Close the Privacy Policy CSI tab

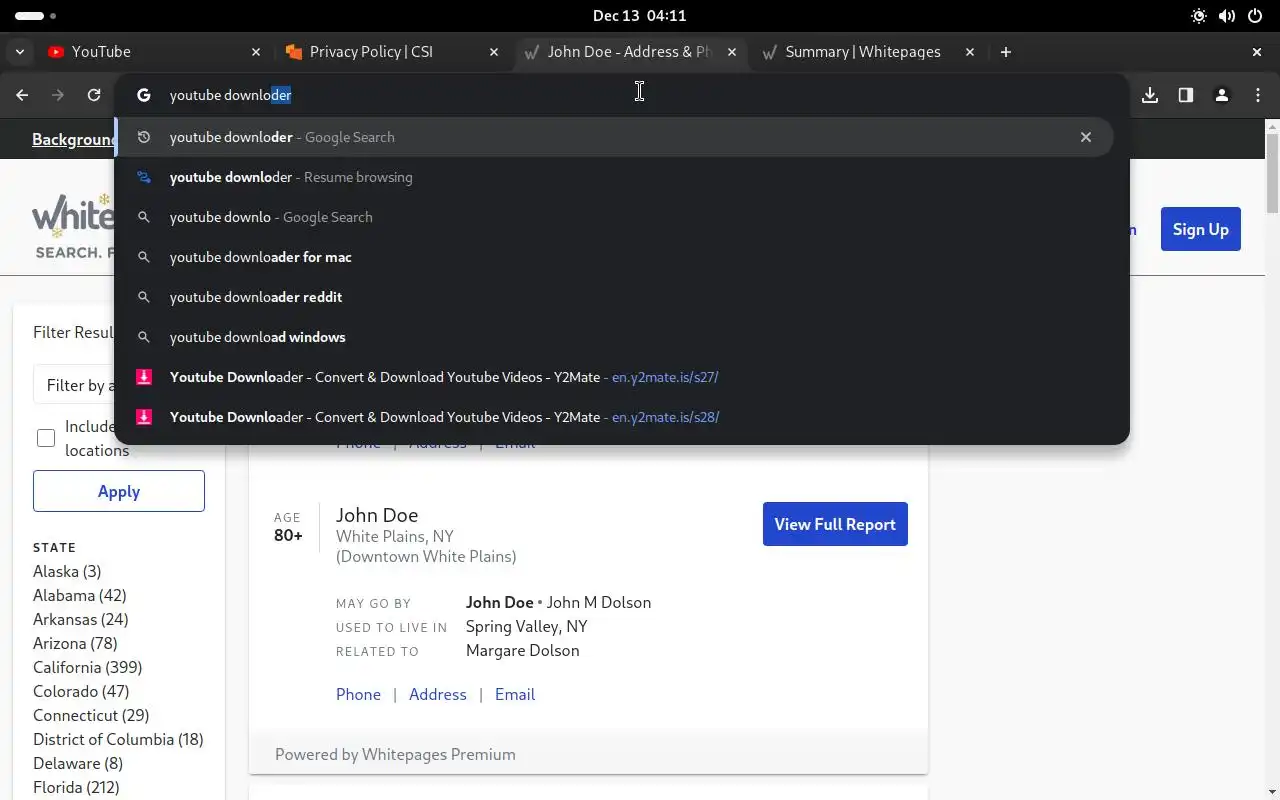(494, 52)
